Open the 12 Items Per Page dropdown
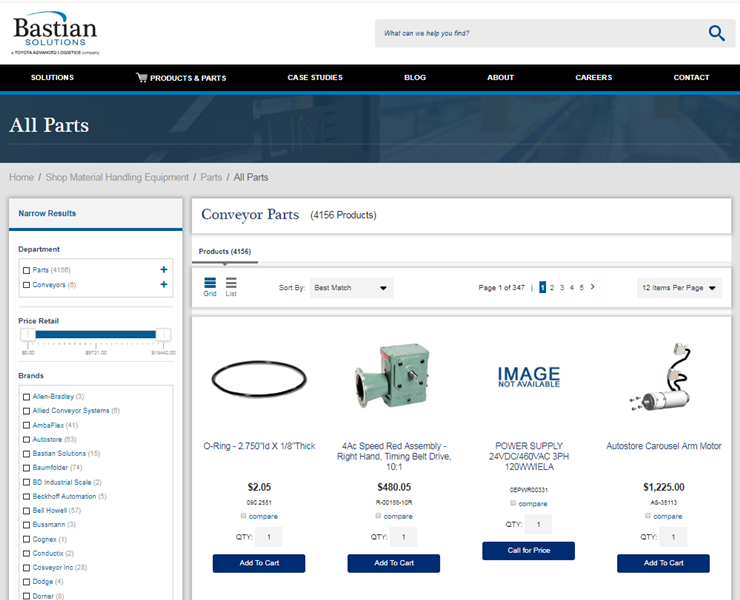 (679, 288)
